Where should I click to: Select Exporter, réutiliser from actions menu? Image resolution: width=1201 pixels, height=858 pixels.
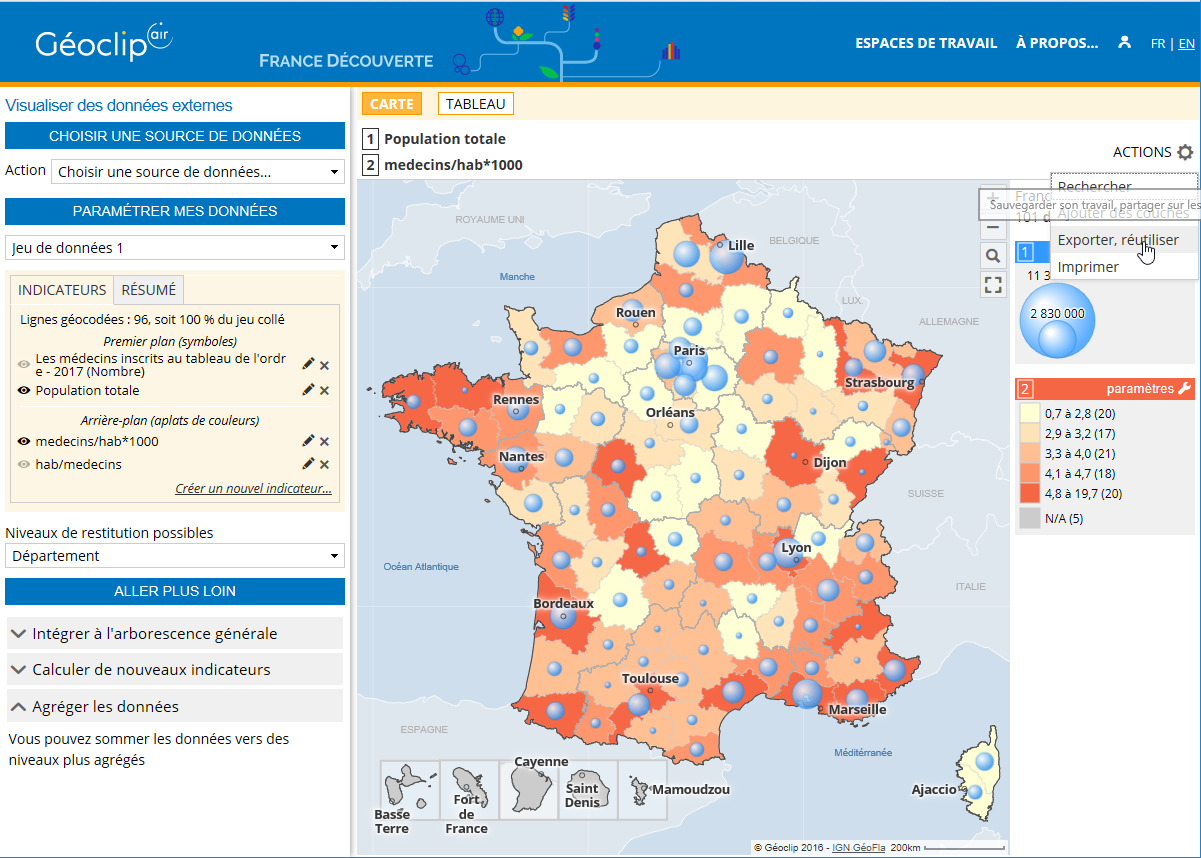click(x=1117, y=240)
